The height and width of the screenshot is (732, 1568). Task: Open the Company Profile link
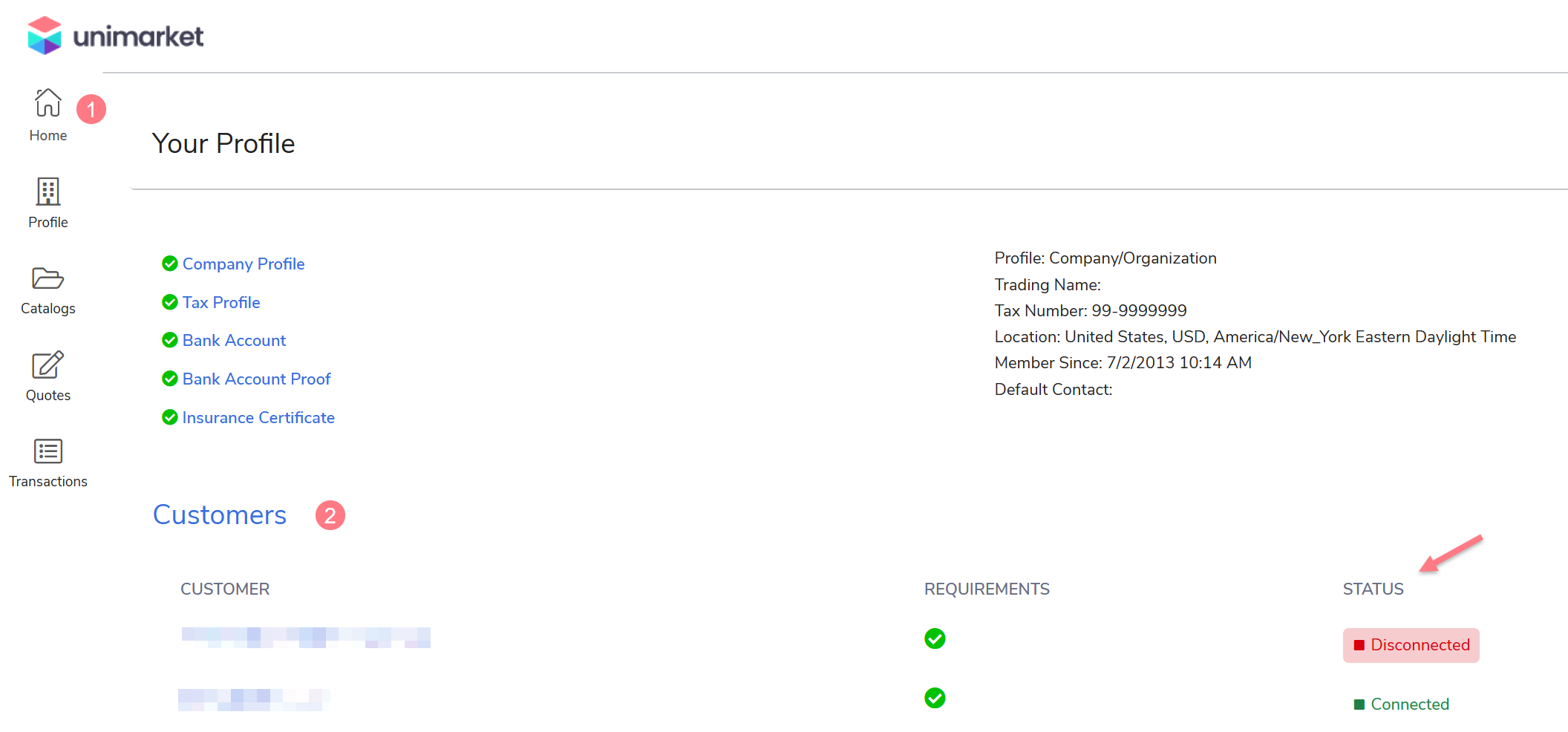244,264
